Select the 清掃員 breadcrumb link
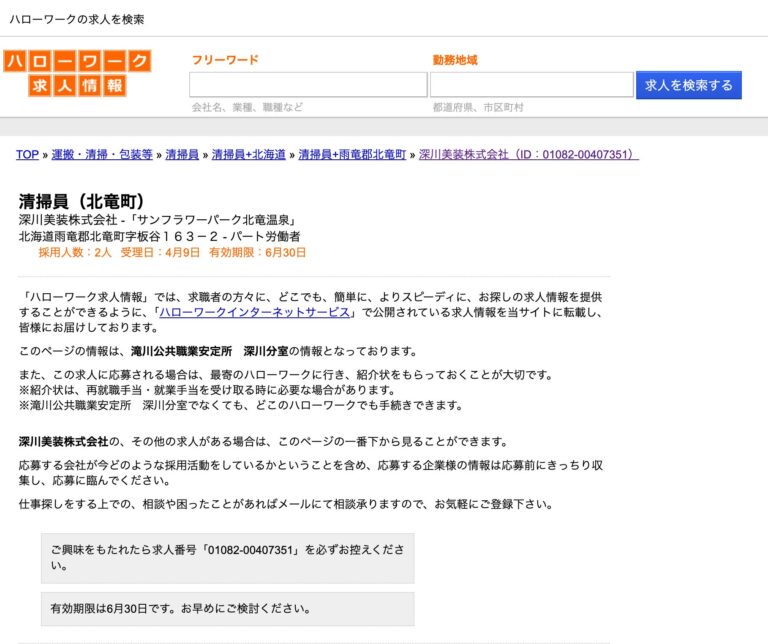768x644 pixels. point(183,155)
